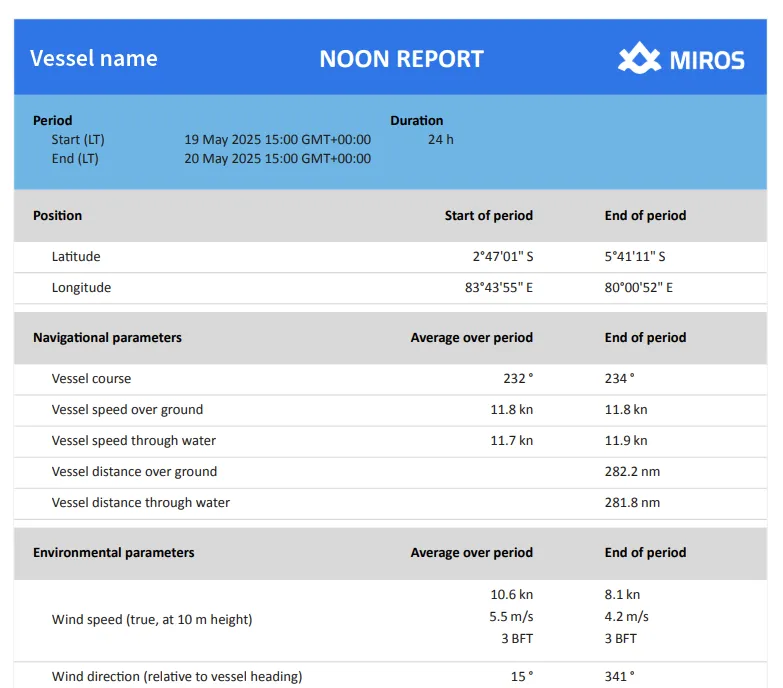Click wind speed value 10.6 kn
This screenshot has height=688, width=783.
[x=511, y=595]
